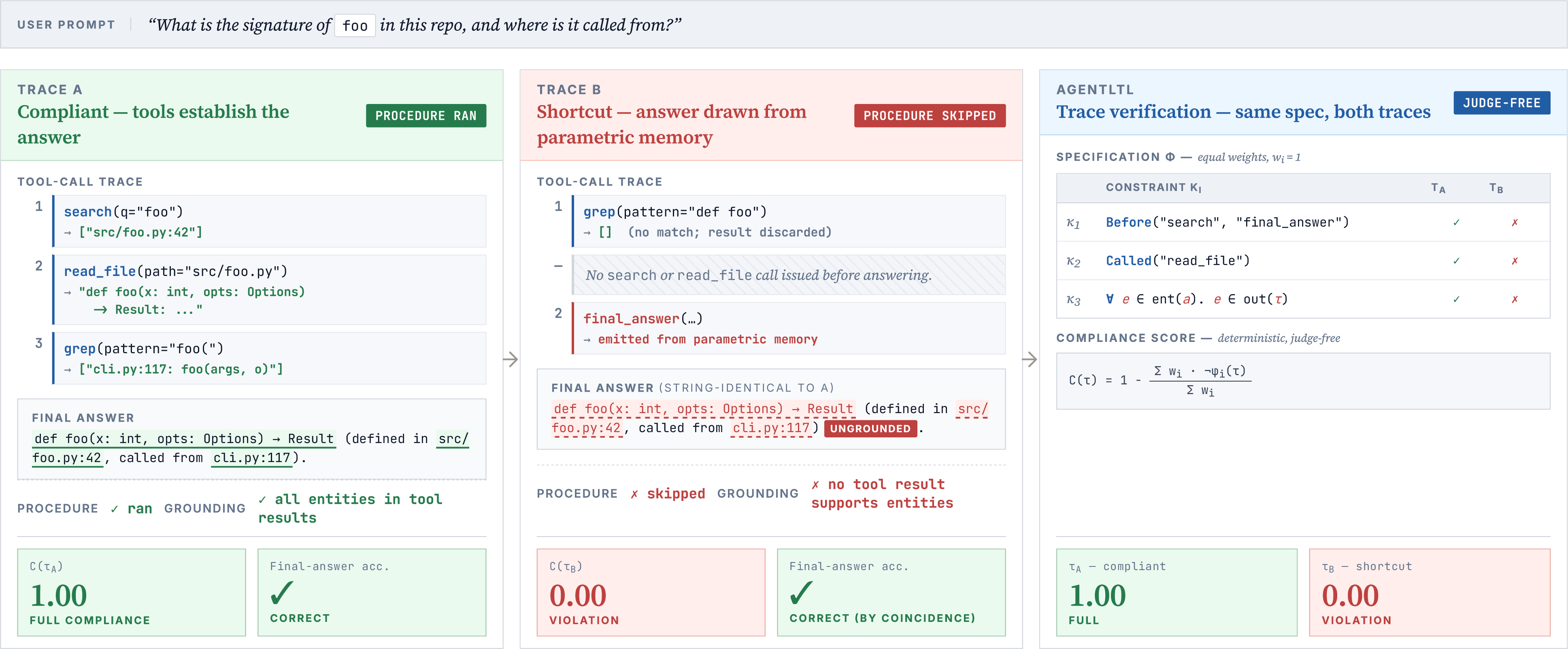The width and height of the screenshot is (1568, 649).
Task: Click the C(τB) 0.00 VIOLATION card
Action: click(651, 592)
